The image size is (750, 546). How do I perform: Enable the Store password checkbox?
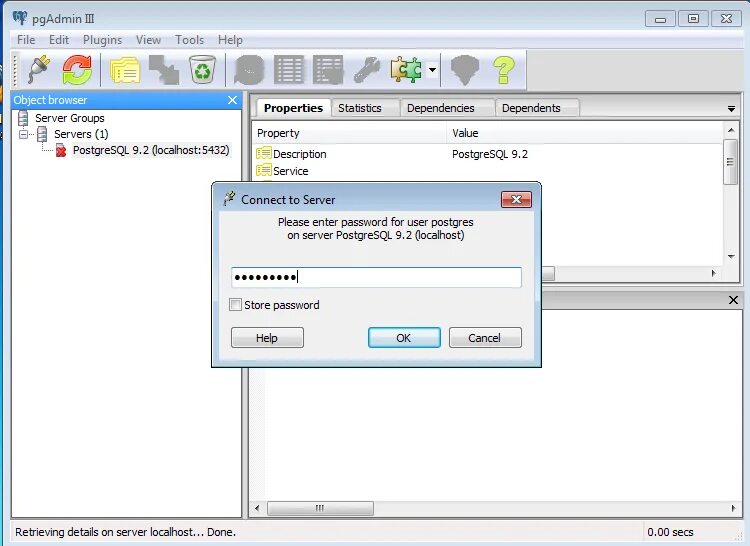click(235, 305)
